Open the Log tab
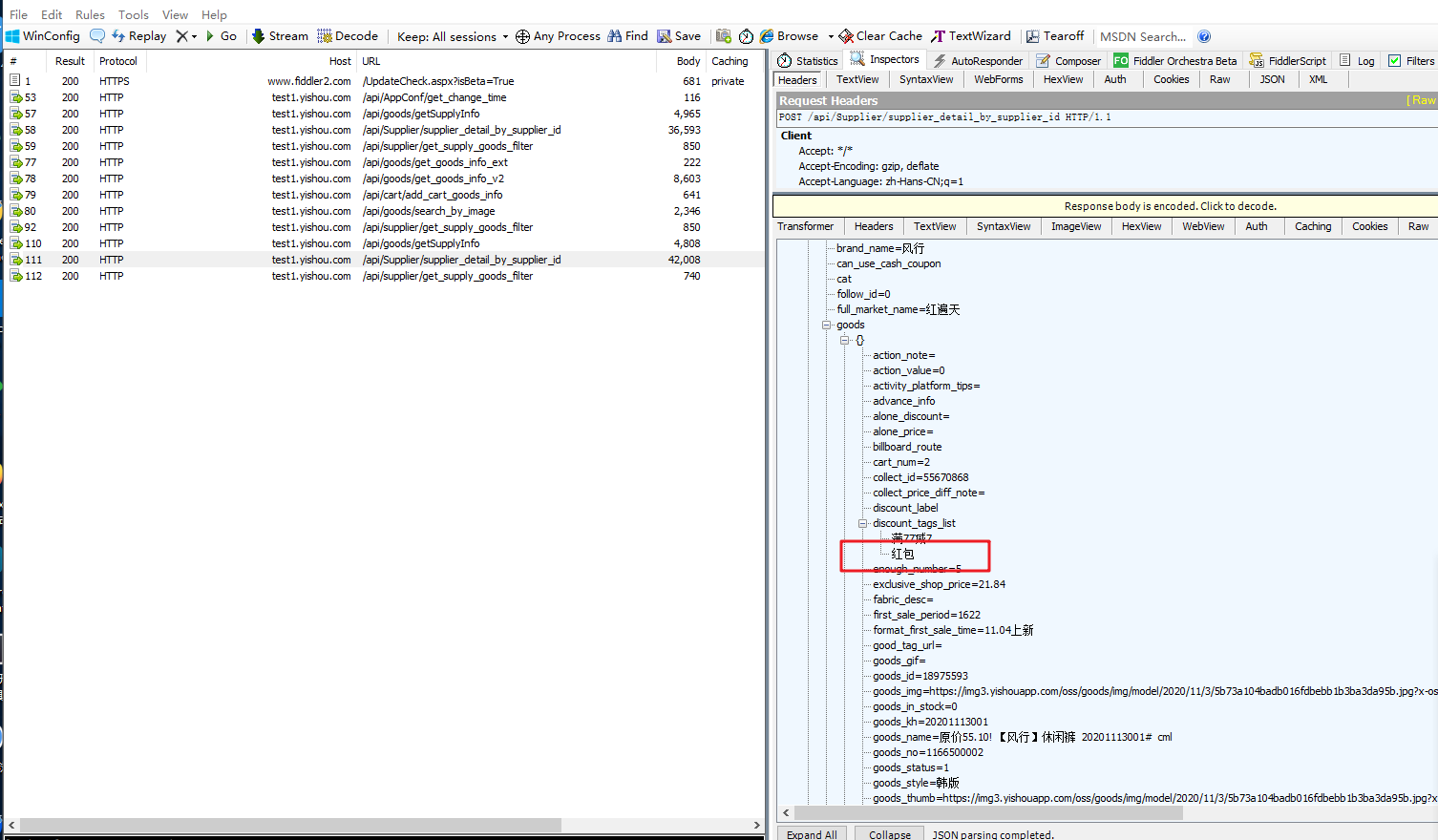Screen dimensions: 1438x840 coord(1357,61)
